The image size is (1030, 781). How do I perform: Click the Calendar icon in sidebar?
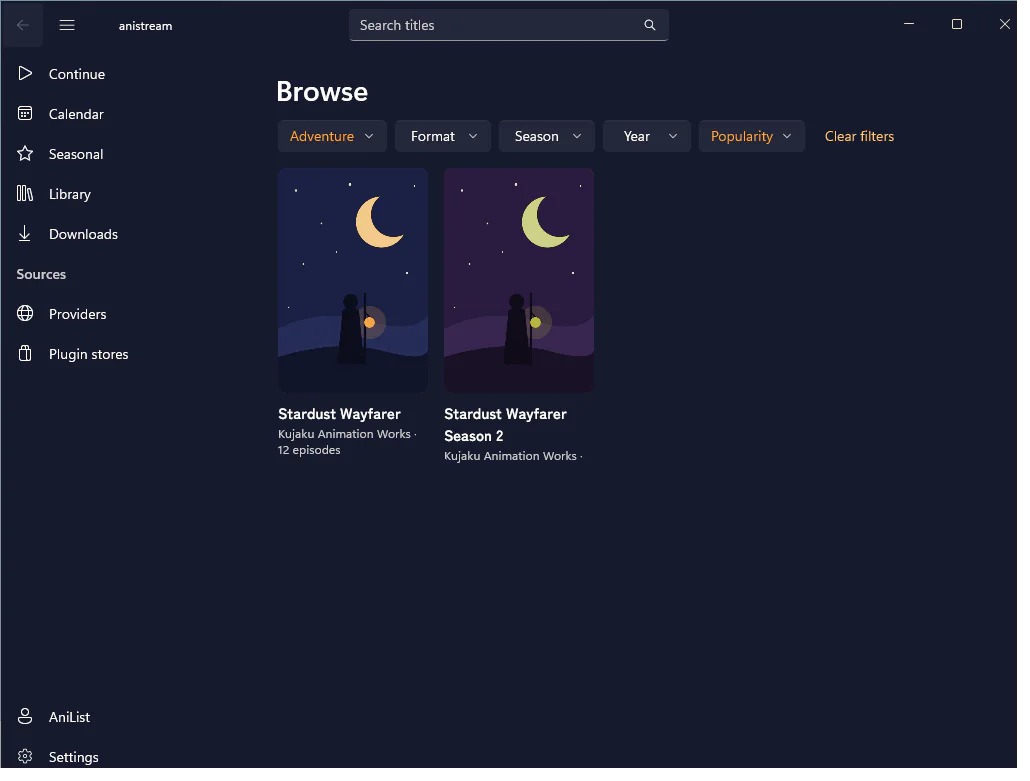tap(25, 115)
